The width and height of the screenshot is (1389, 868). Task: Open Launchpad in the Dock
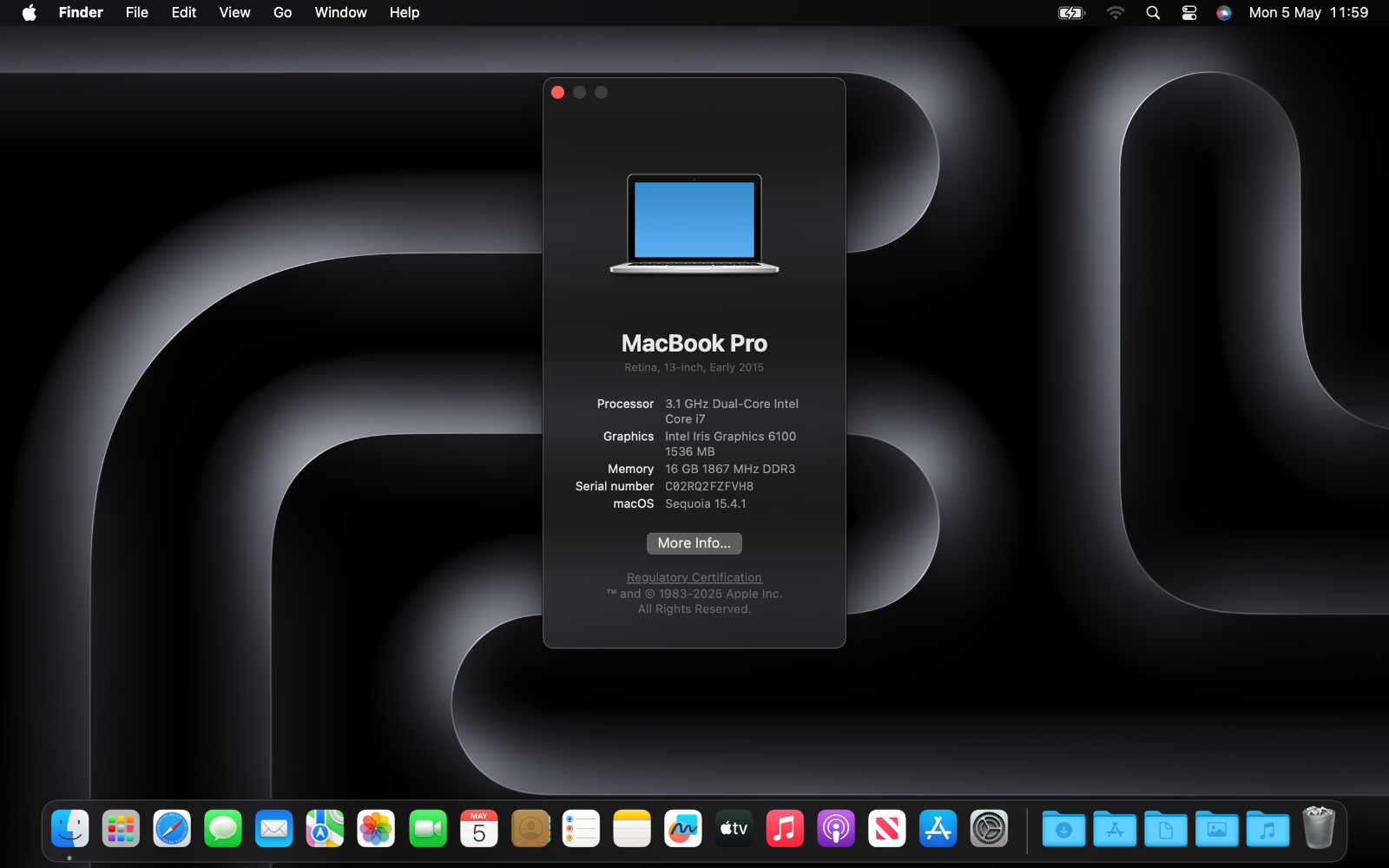click(121, 829)
